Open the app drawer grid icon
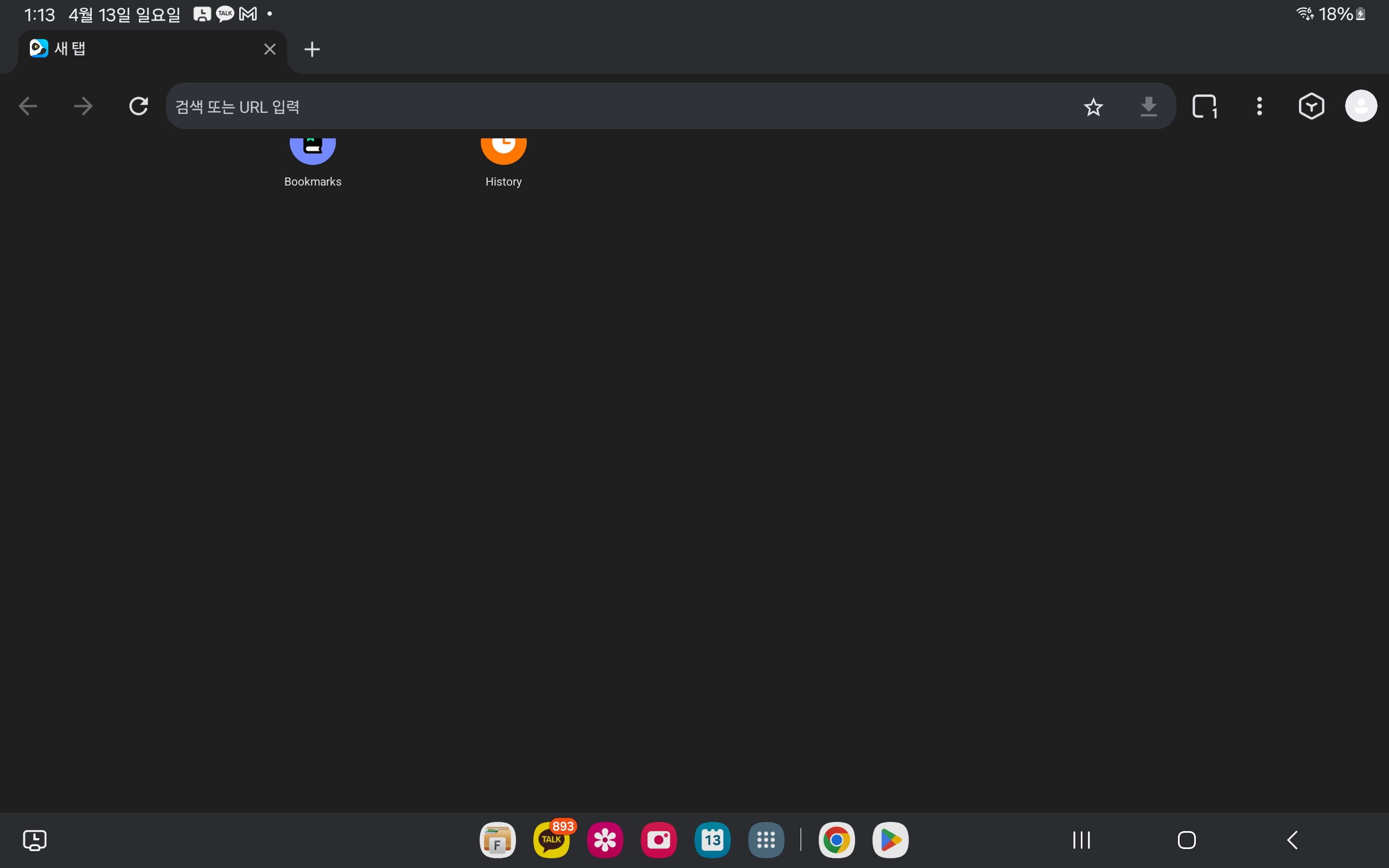Viewport: 1389px width, 868px height. [766, 840]
